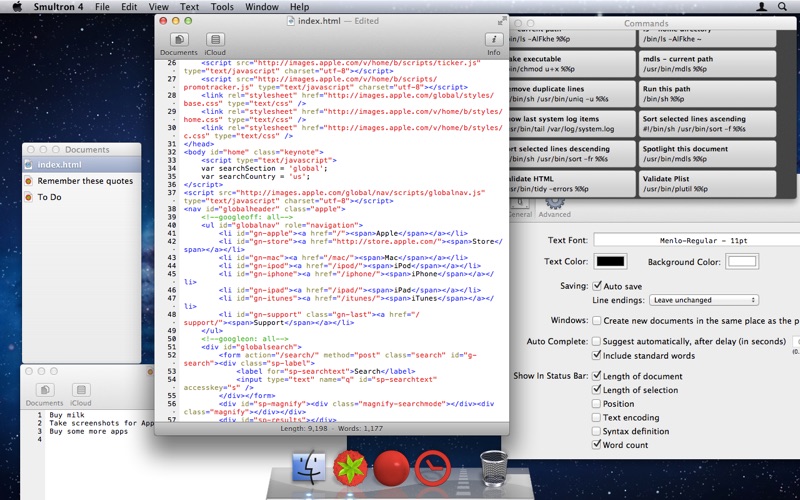Screen dimensions: 800x500
Task: Run the Validate Plist command
Action: [x=708, y=184]
